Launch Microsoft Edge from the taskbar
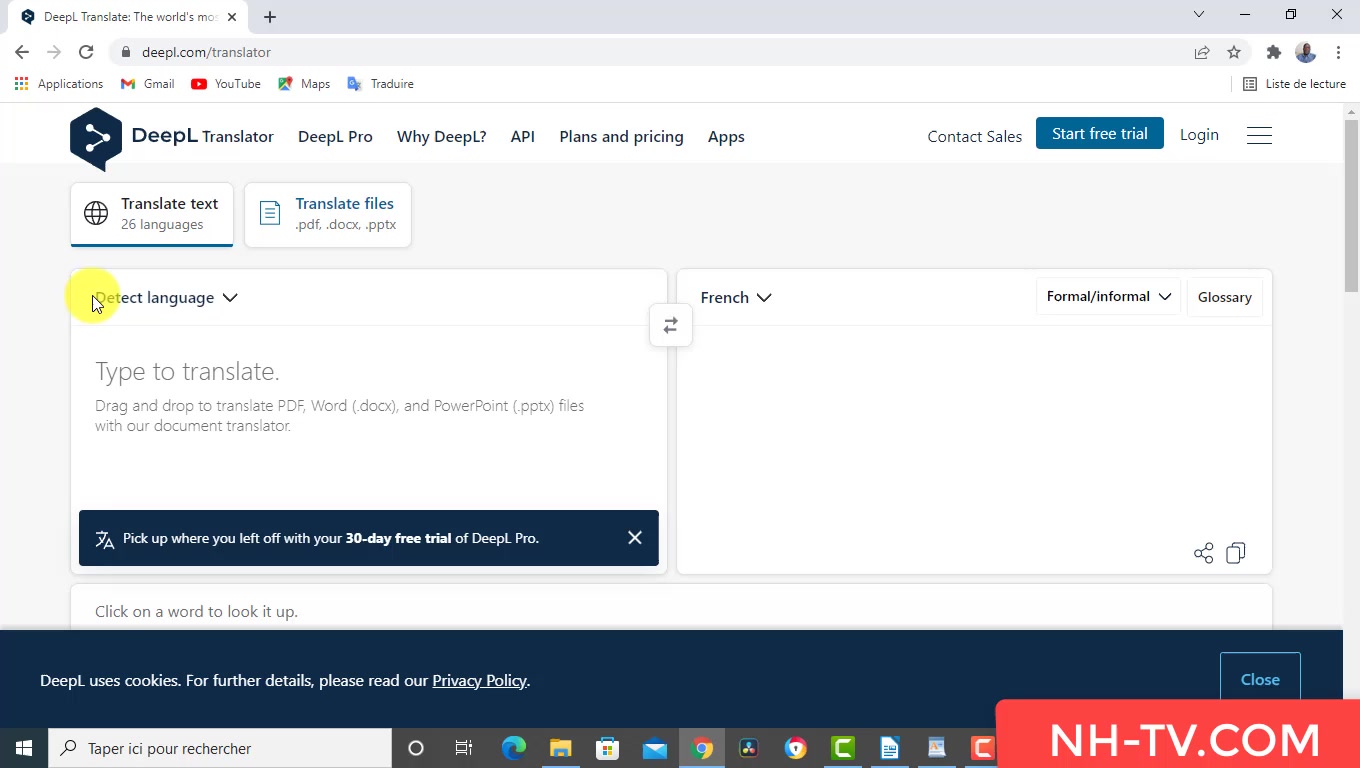Screen dimensions: 1360x768 point(513,748)
